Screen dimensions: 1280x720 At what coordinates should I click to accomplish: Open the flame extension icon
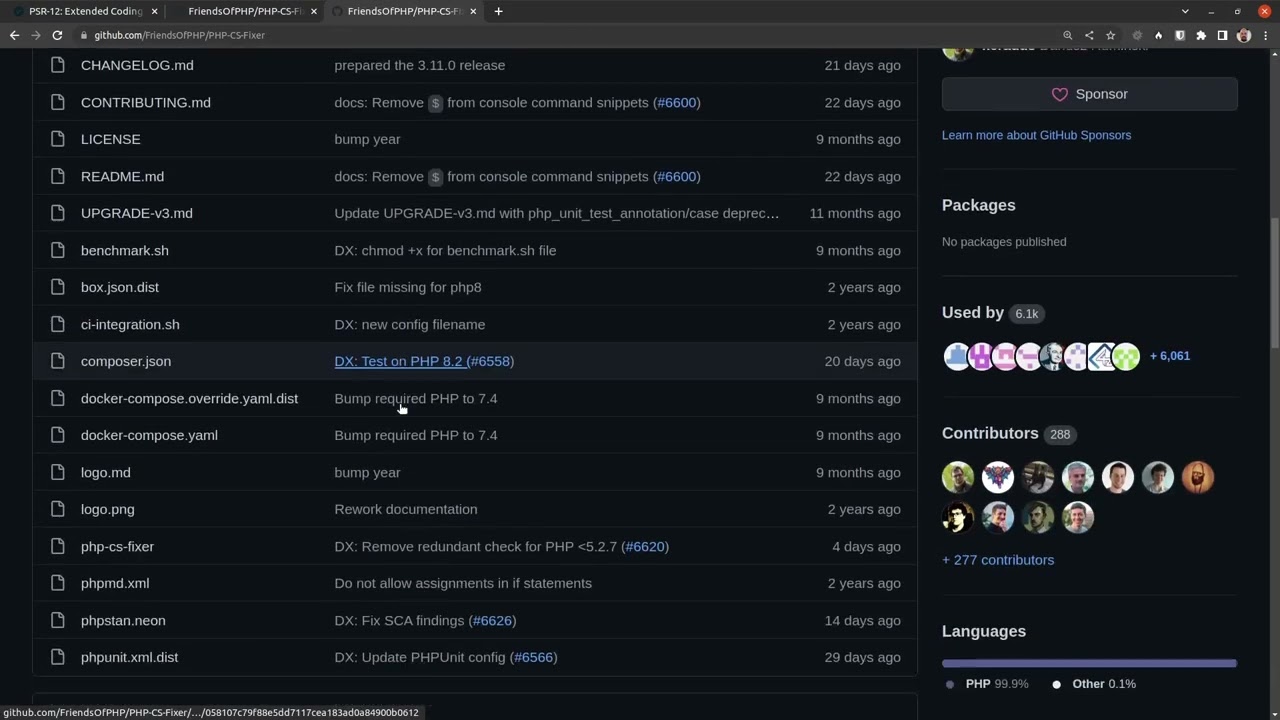(1158, 35)
